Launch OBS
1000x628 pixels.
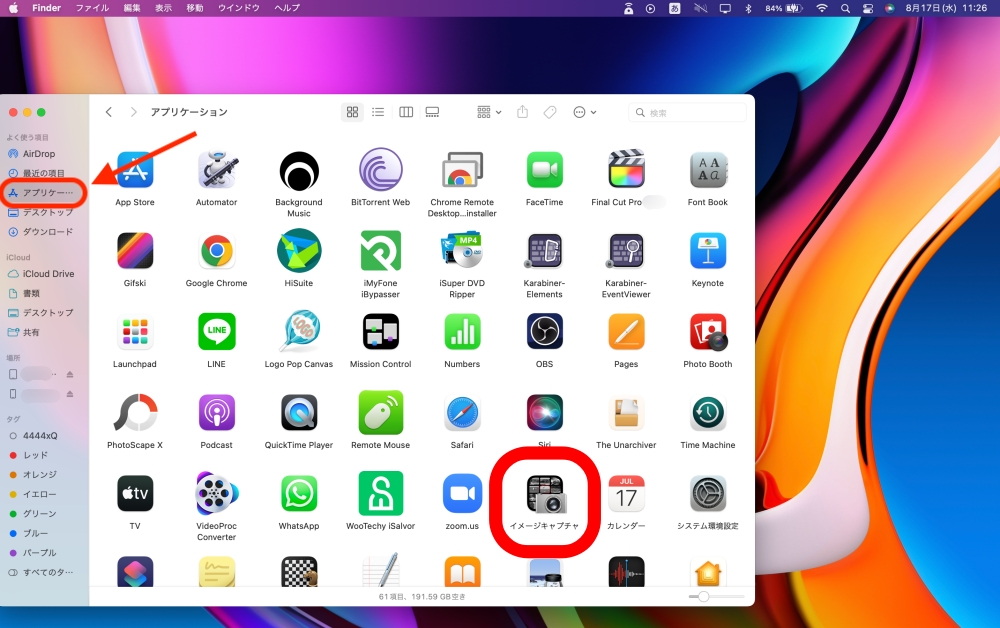pyautogui.click(x=545, y=332)
